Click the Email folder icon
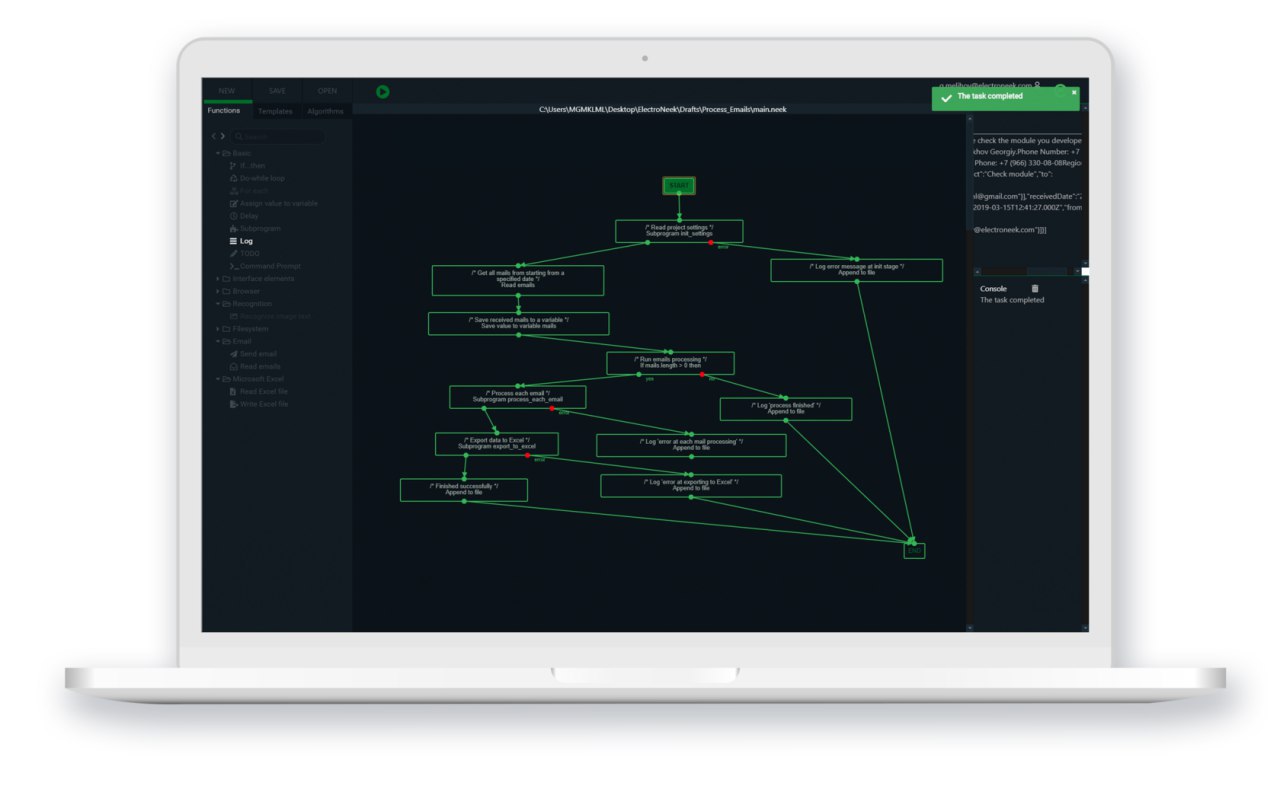 [226, 342]
